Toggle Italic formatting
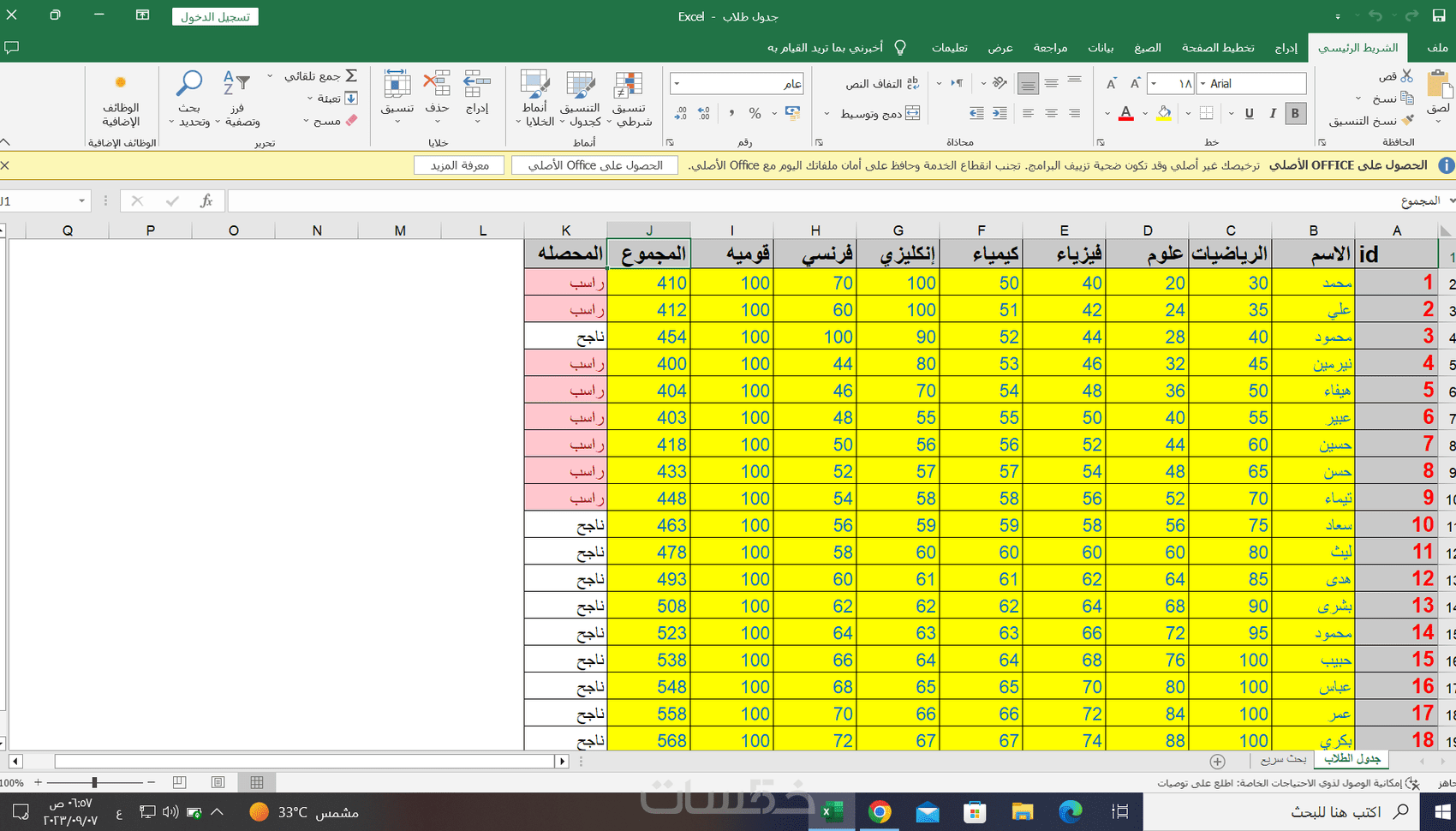 [x=1273, y=113]
